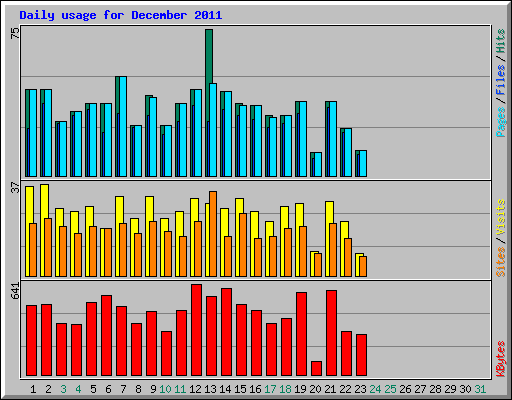Click the red KBytes bar for day 12
512x400 pixels.
tap(196, 330)
